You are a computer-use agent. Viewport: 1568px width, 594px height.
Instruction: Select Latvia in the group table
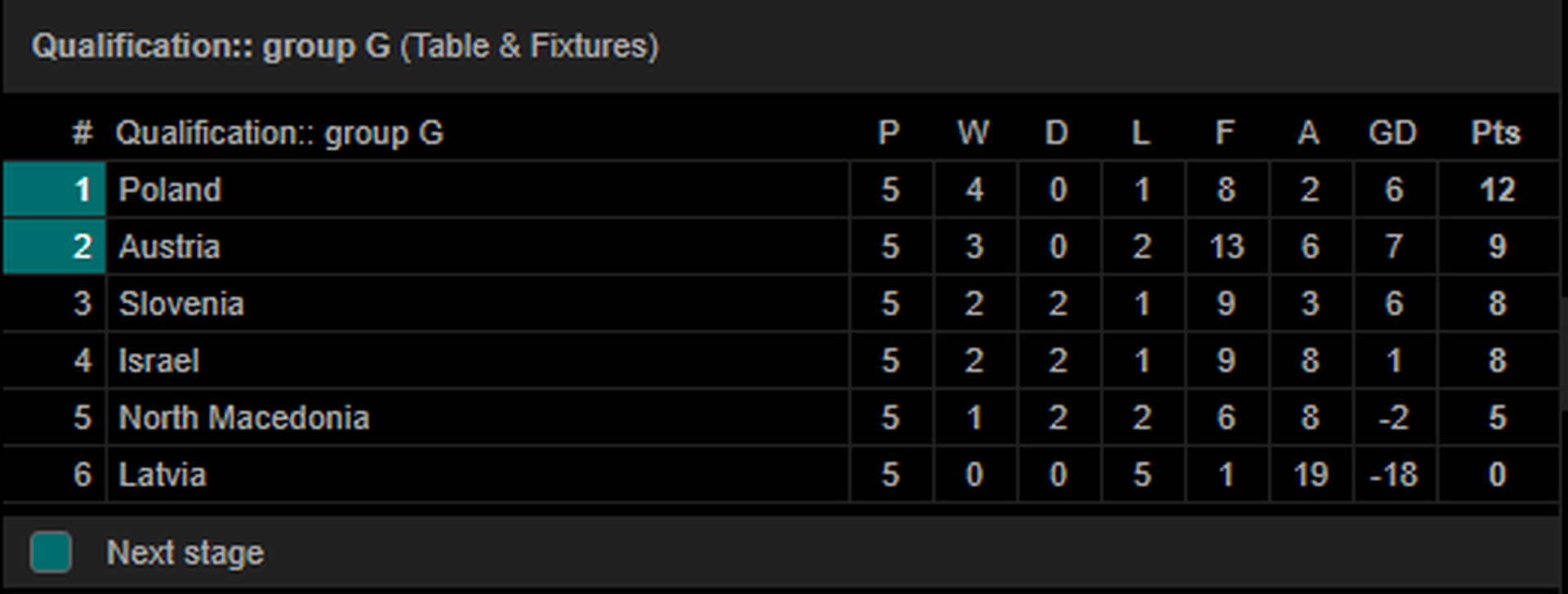click(163, 475)
